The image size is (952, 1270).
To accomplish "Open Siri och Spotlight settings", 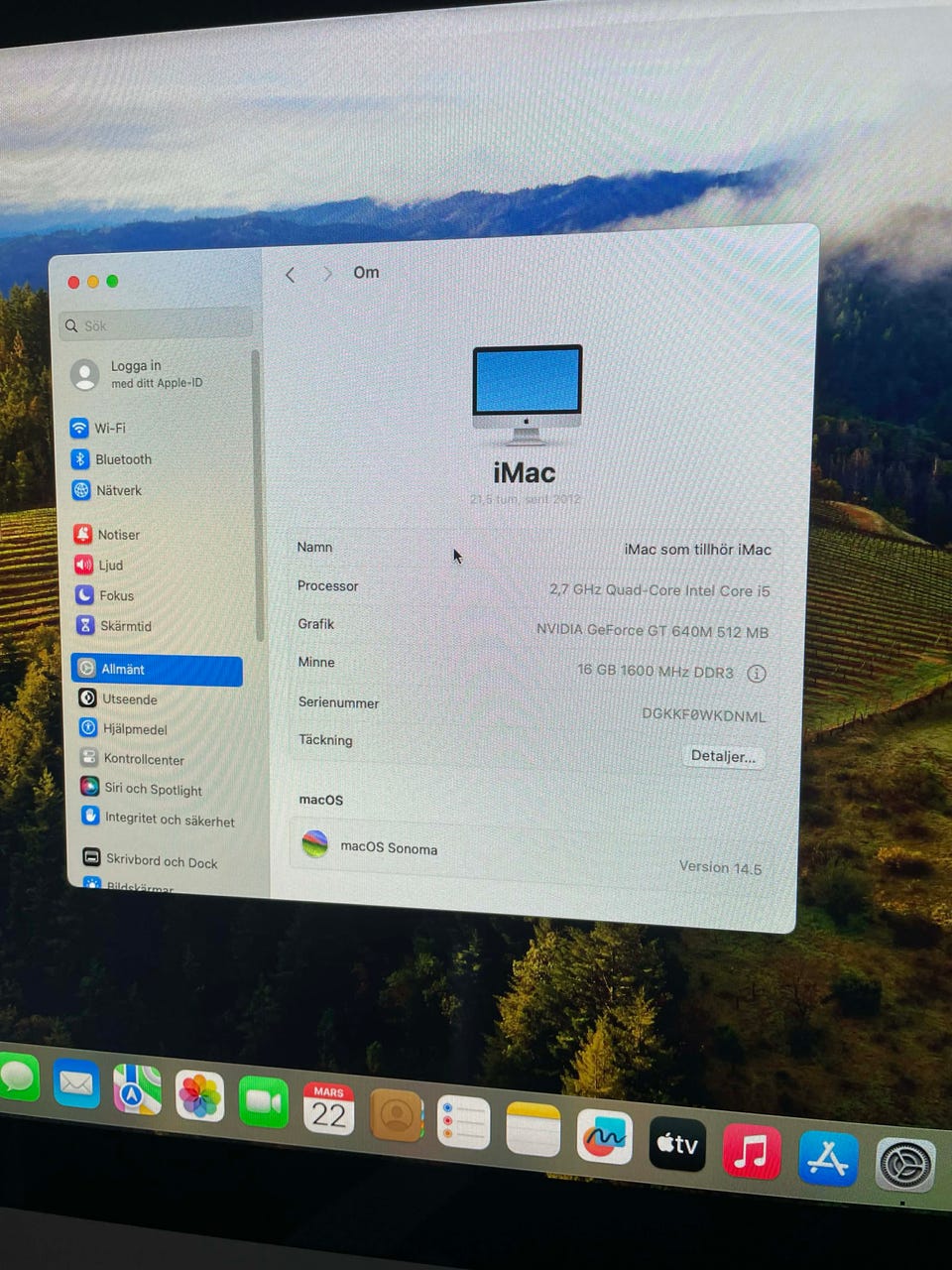I will (141, 789).
